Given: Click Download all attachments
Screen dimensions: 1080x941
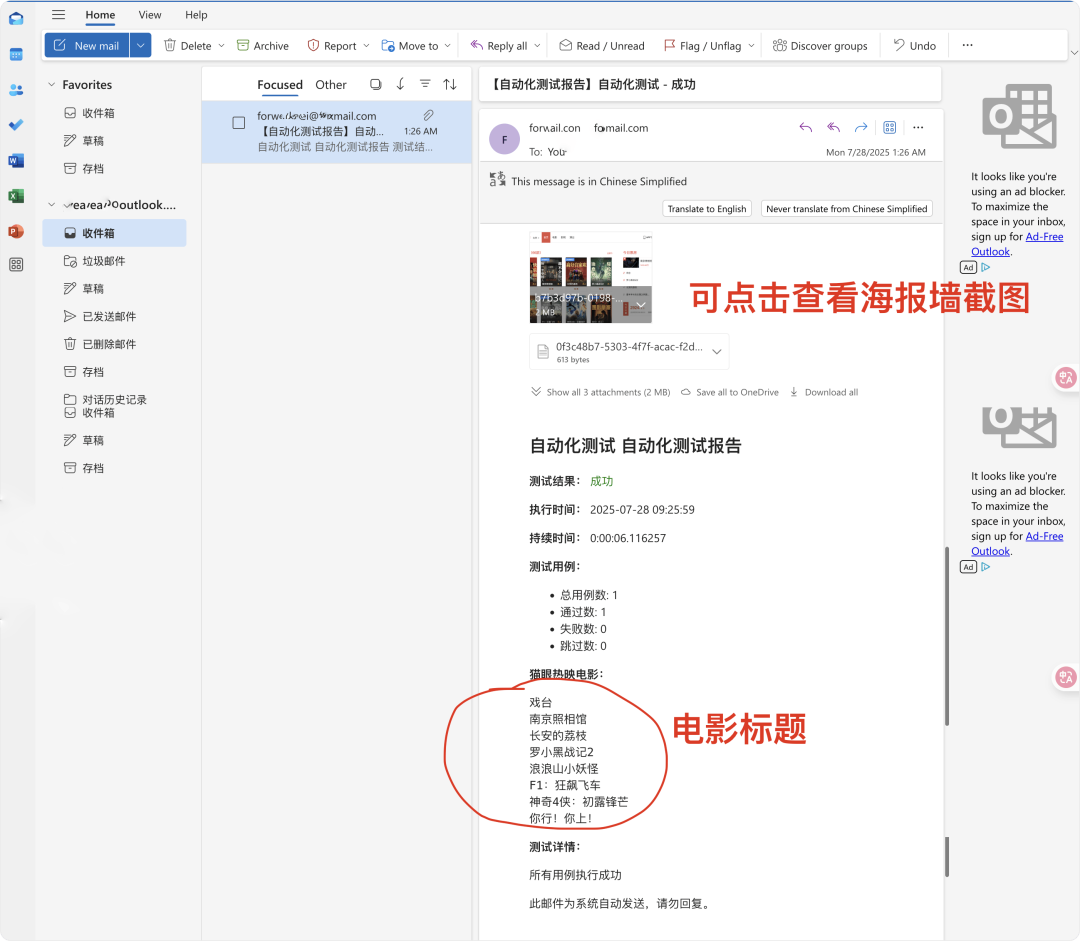Looking at the screenshot, I should (824, 392).
